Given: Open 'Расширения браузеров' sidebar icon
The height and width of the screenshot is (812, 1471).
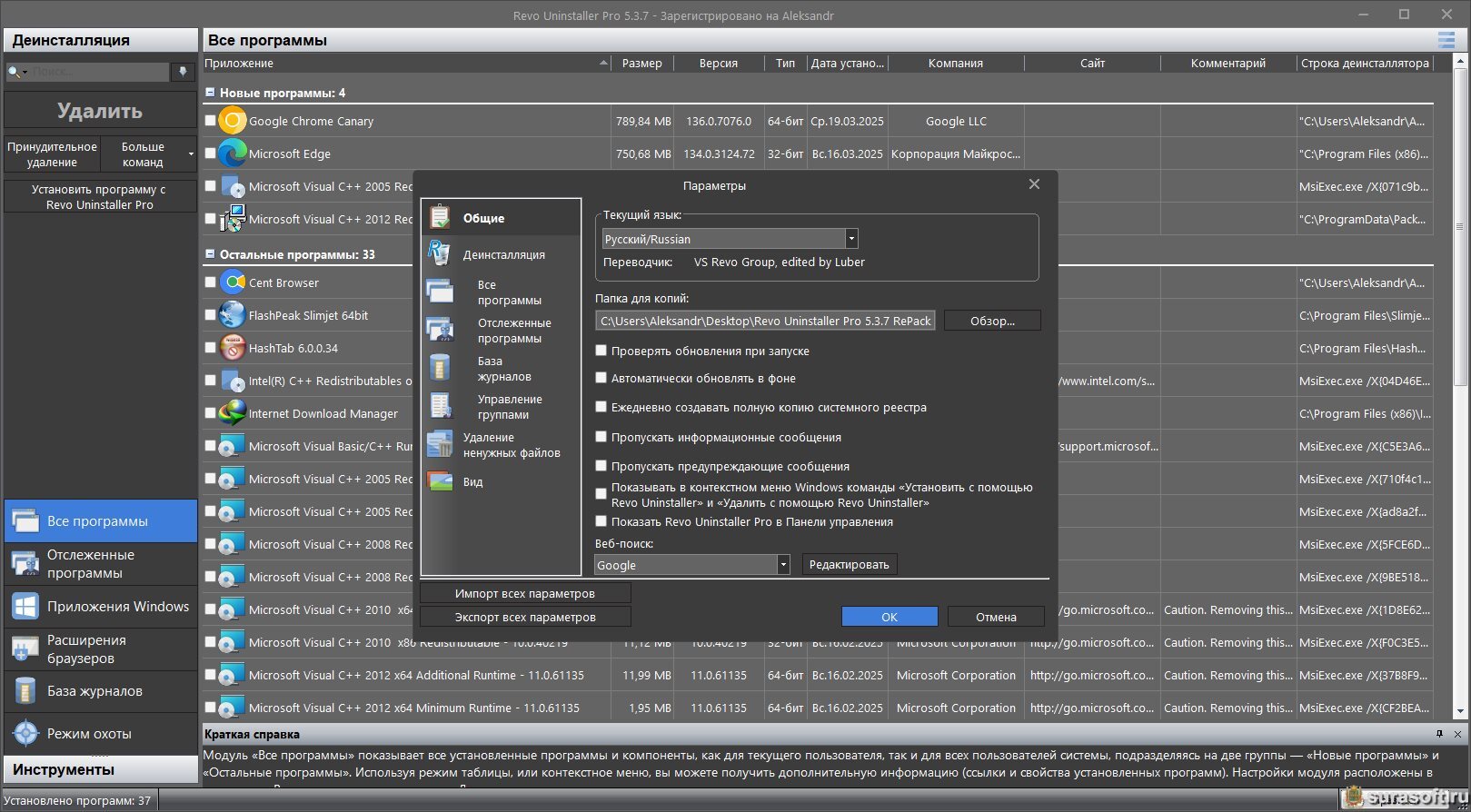Looking at the screenshot, I should click(25, 649).
